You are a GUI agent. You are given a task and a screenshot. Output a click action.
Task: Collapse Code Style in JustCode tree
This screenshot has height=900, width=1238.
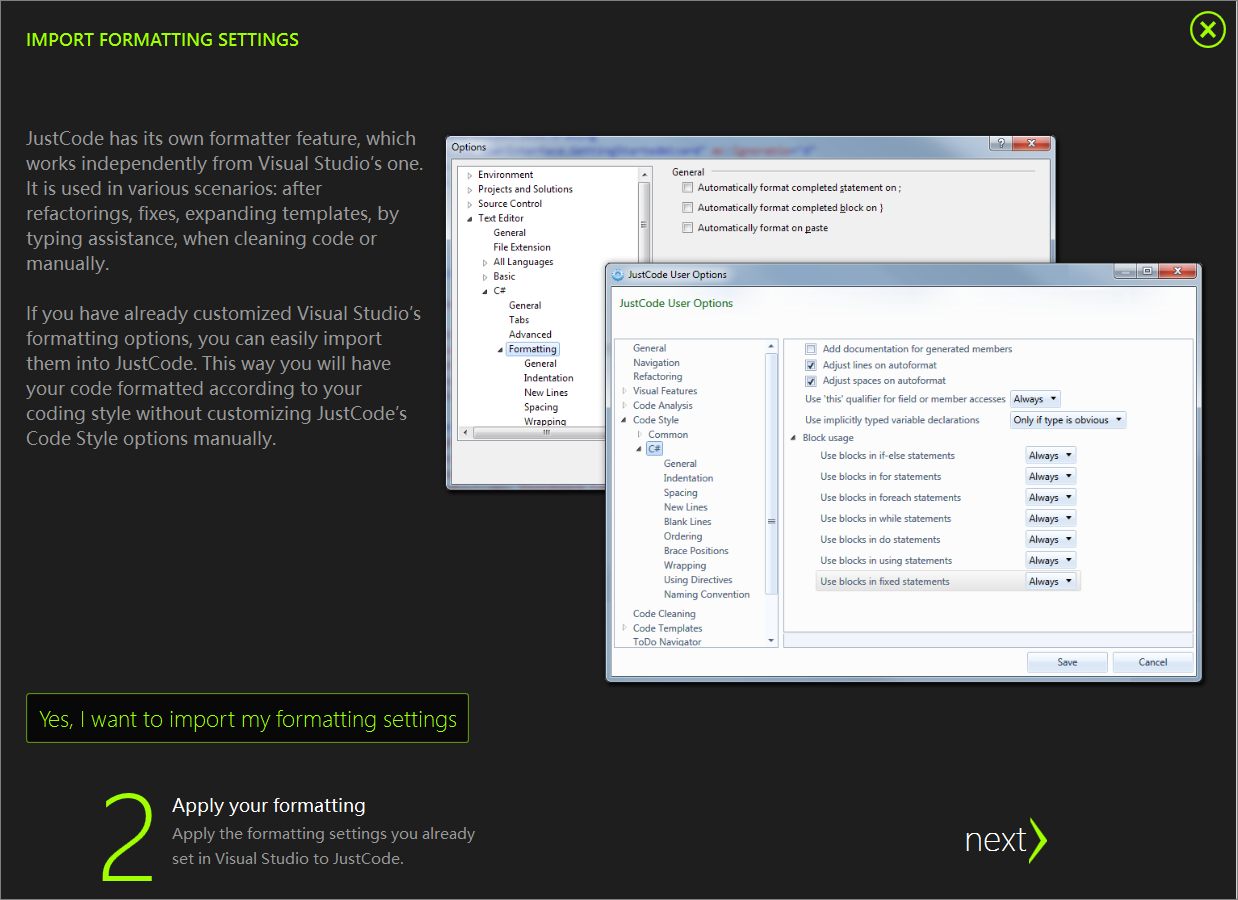point(625,420)
